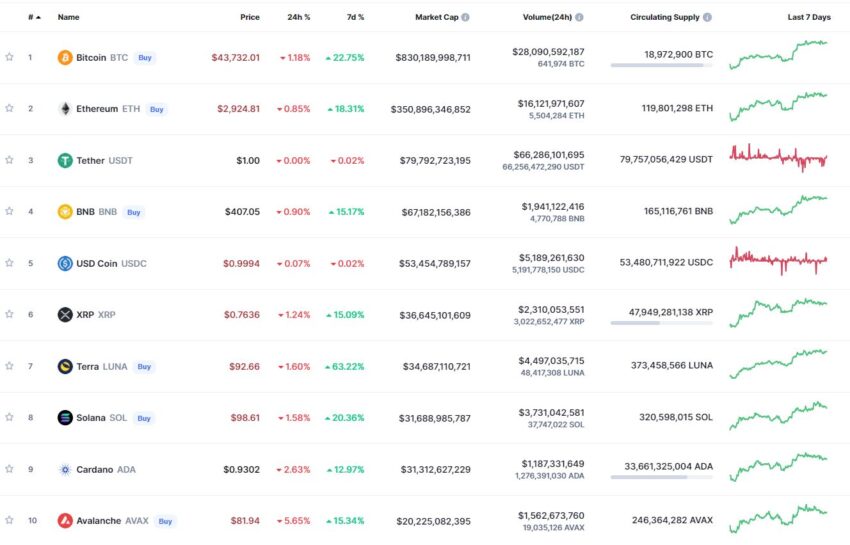Click the USD Coin logo icon
Screen dimensions: 850x545
(x=65, y=264)
